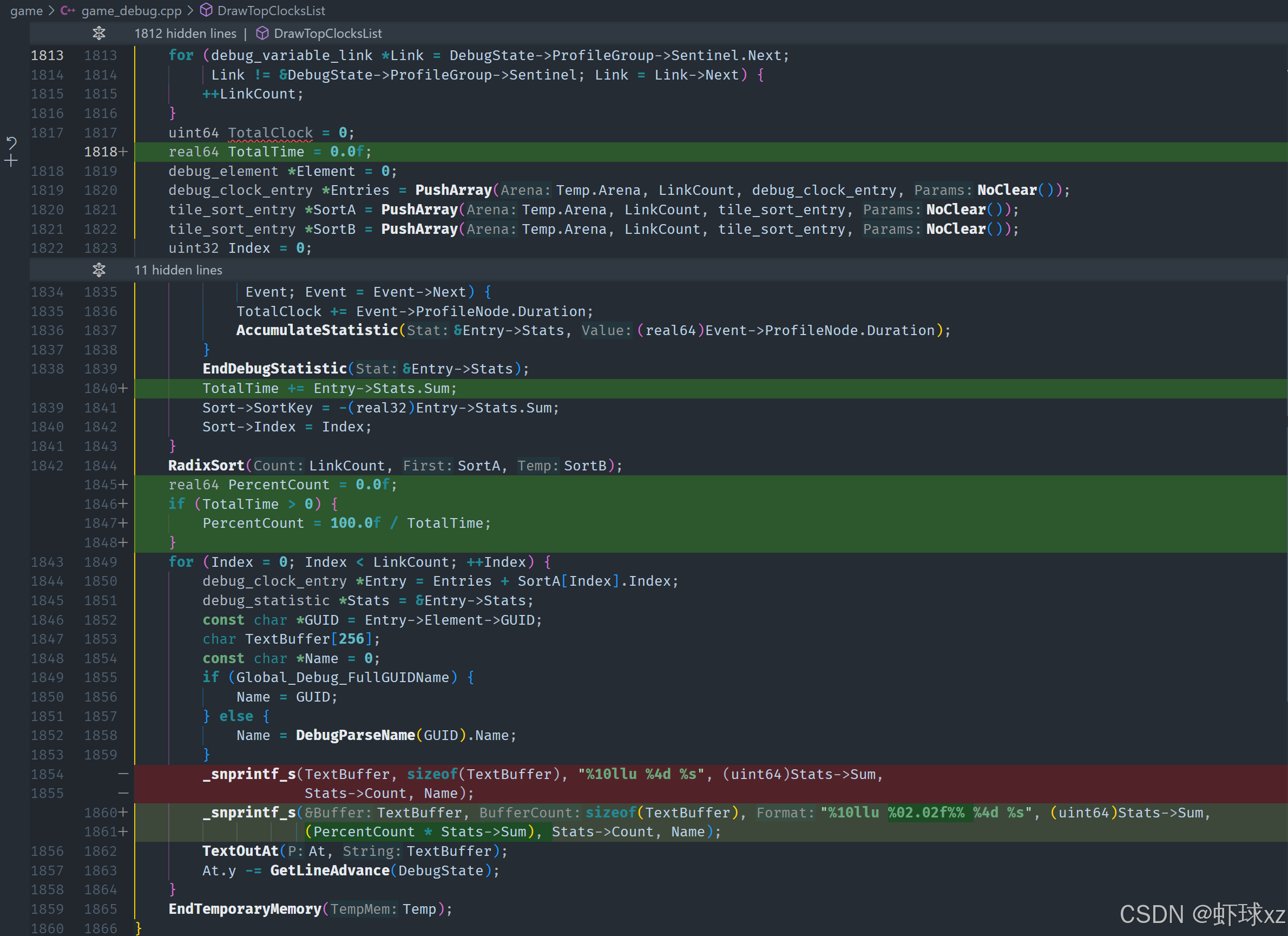Expand the 1812 hidden lines icon
This screenshot has width=1288, height=936.
coord(99,34)
